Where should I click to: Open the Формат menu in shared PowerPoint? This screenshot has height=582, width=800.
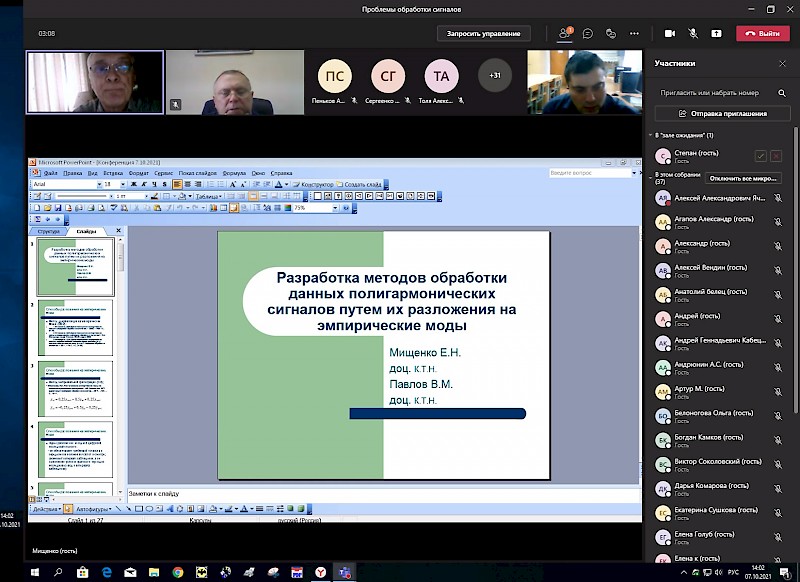click(139, 173)
